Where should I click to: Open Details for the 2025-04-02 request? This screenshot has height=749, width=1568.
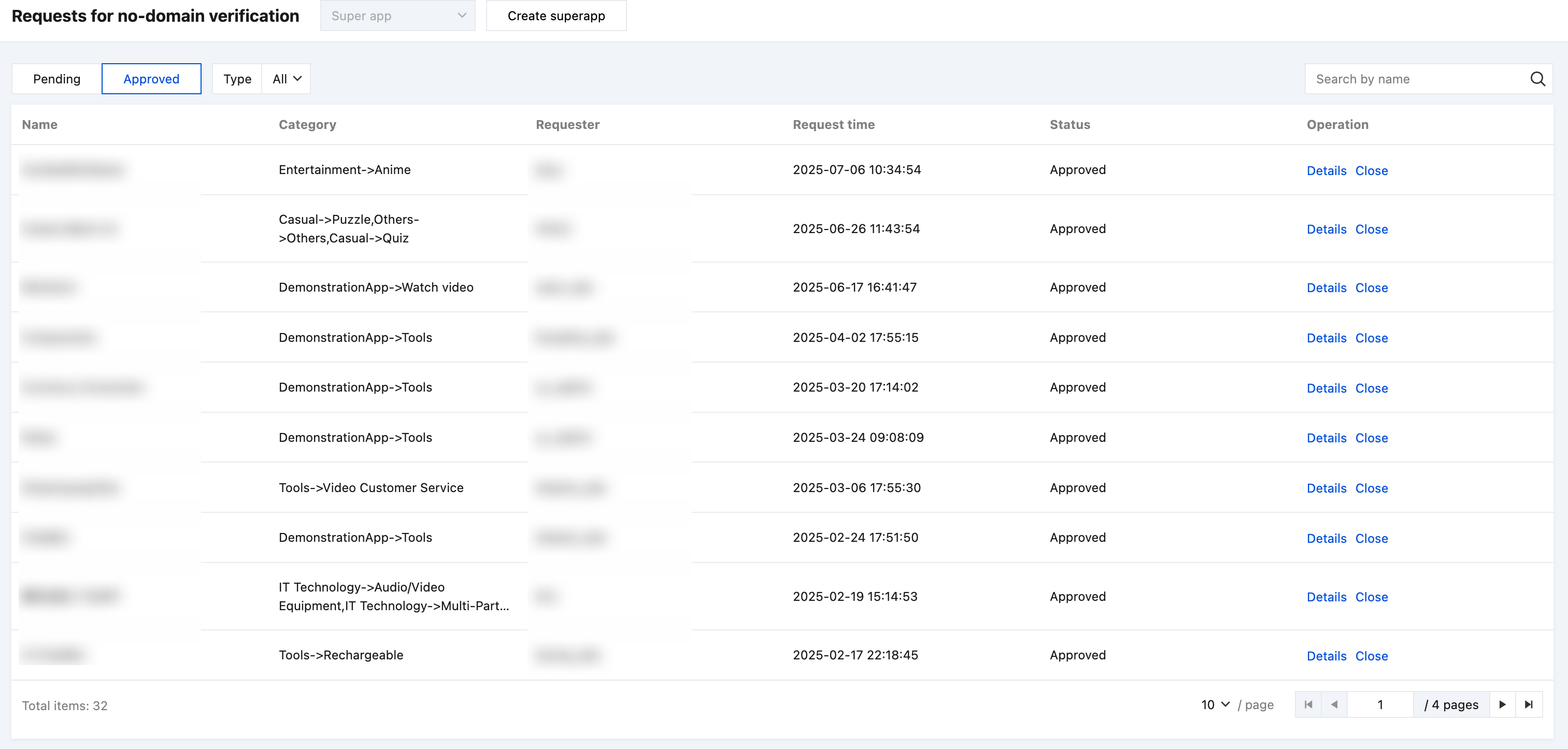(1327, 338)
